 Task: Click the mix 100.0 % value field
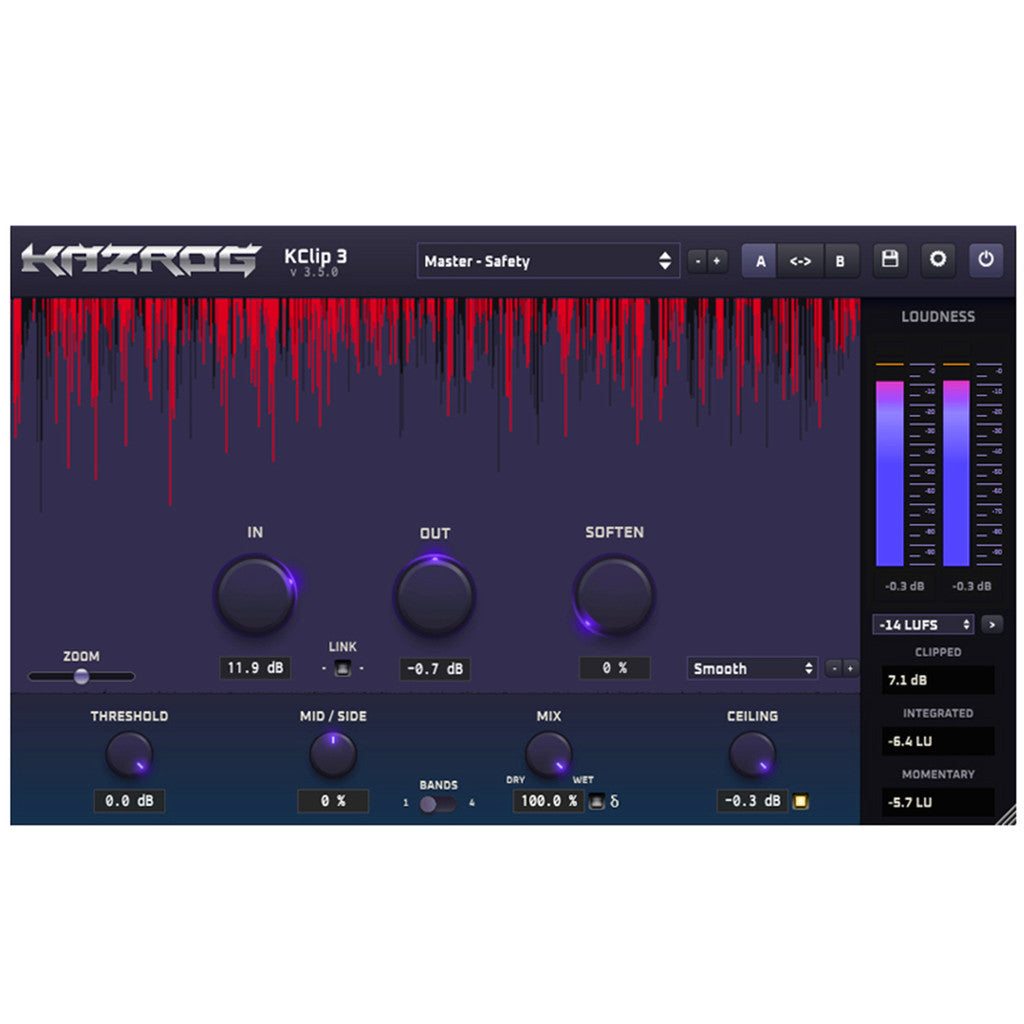click(549, 801)
